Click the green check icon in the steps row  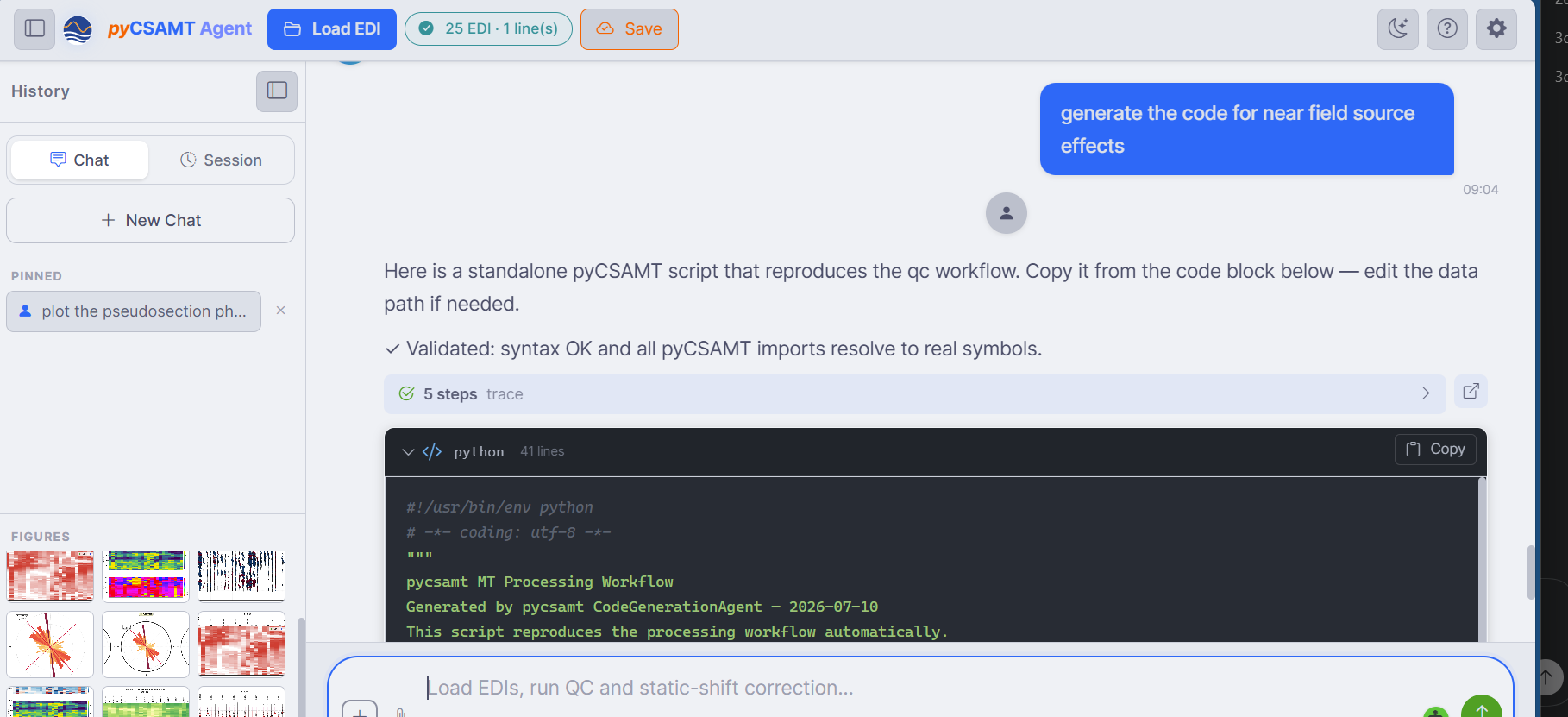[407, 394]
